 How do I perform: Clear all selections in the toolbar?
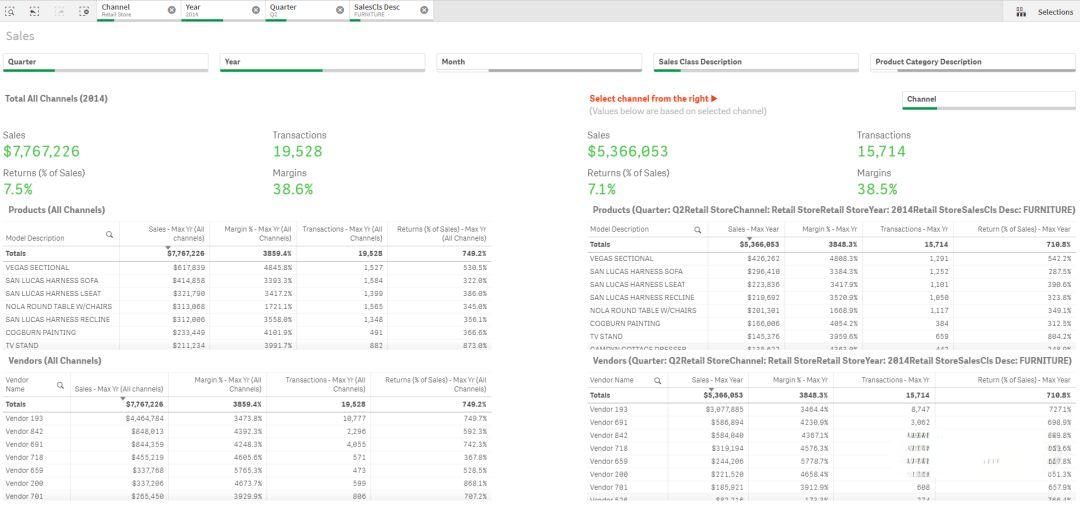pyautogui.click(x=84, y=11)
